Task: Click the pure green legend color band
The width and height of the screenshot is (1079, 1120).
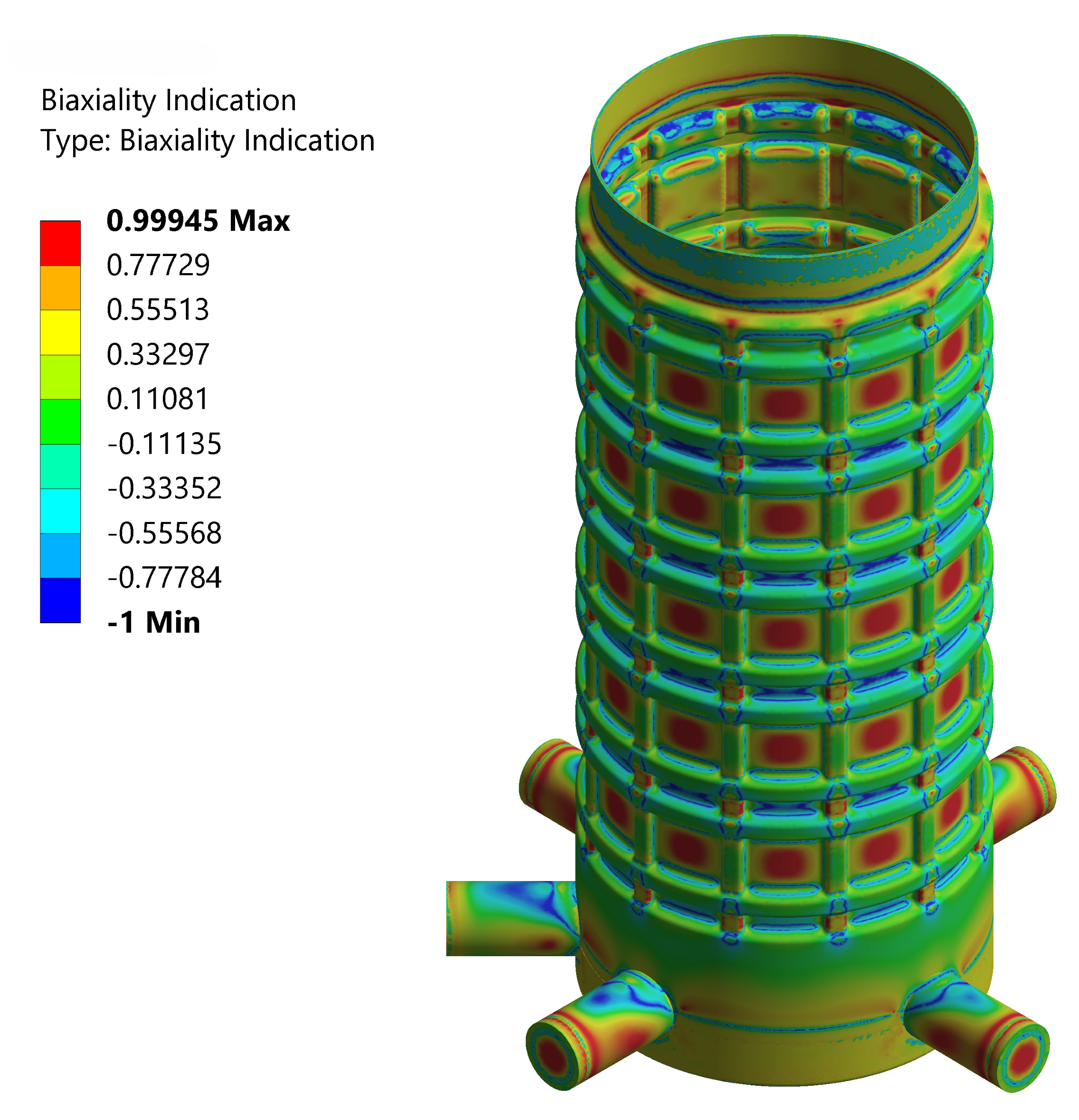Action: pos(60,422)
